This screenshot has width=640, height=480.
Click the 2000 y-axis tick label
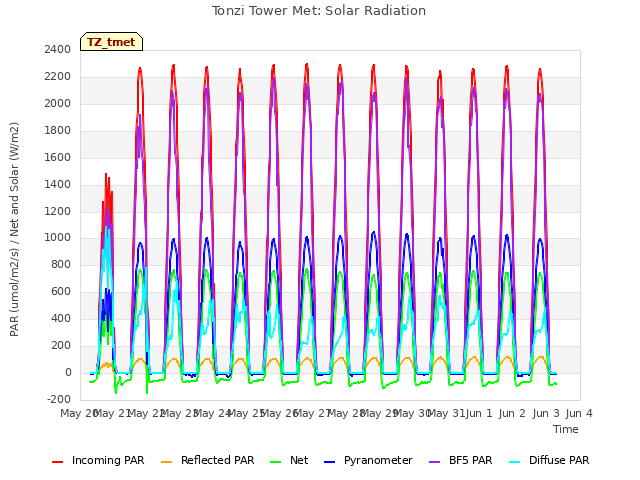(58, 103)
